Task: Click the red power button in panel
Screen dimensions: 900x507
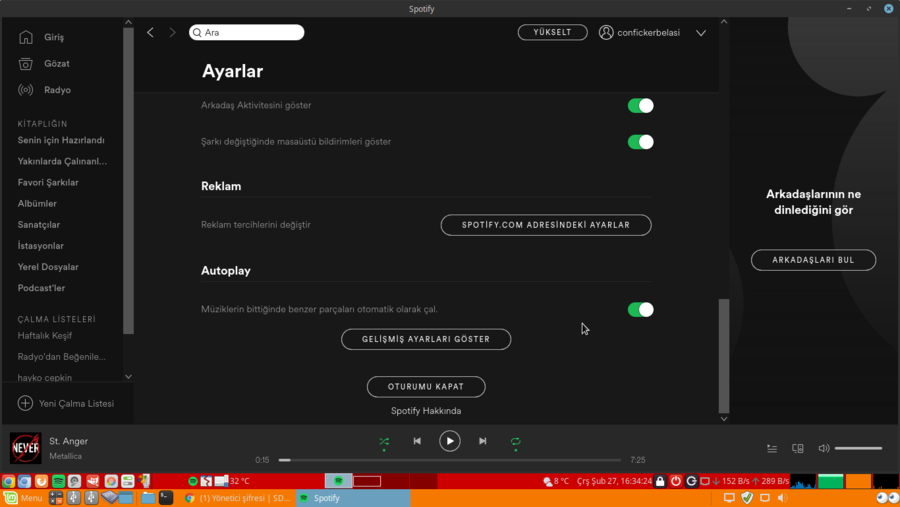Action: coord(676,481)
